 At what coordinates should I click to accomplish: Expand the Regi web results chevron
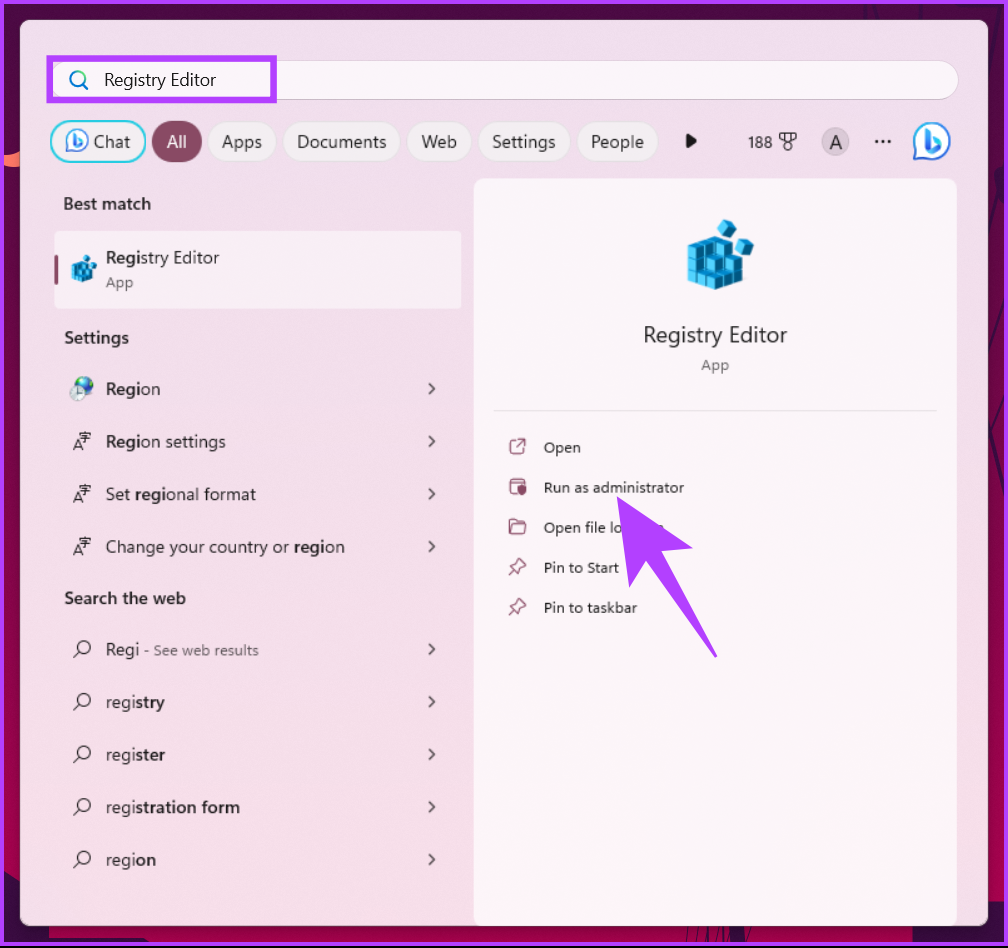click(431, 650)
